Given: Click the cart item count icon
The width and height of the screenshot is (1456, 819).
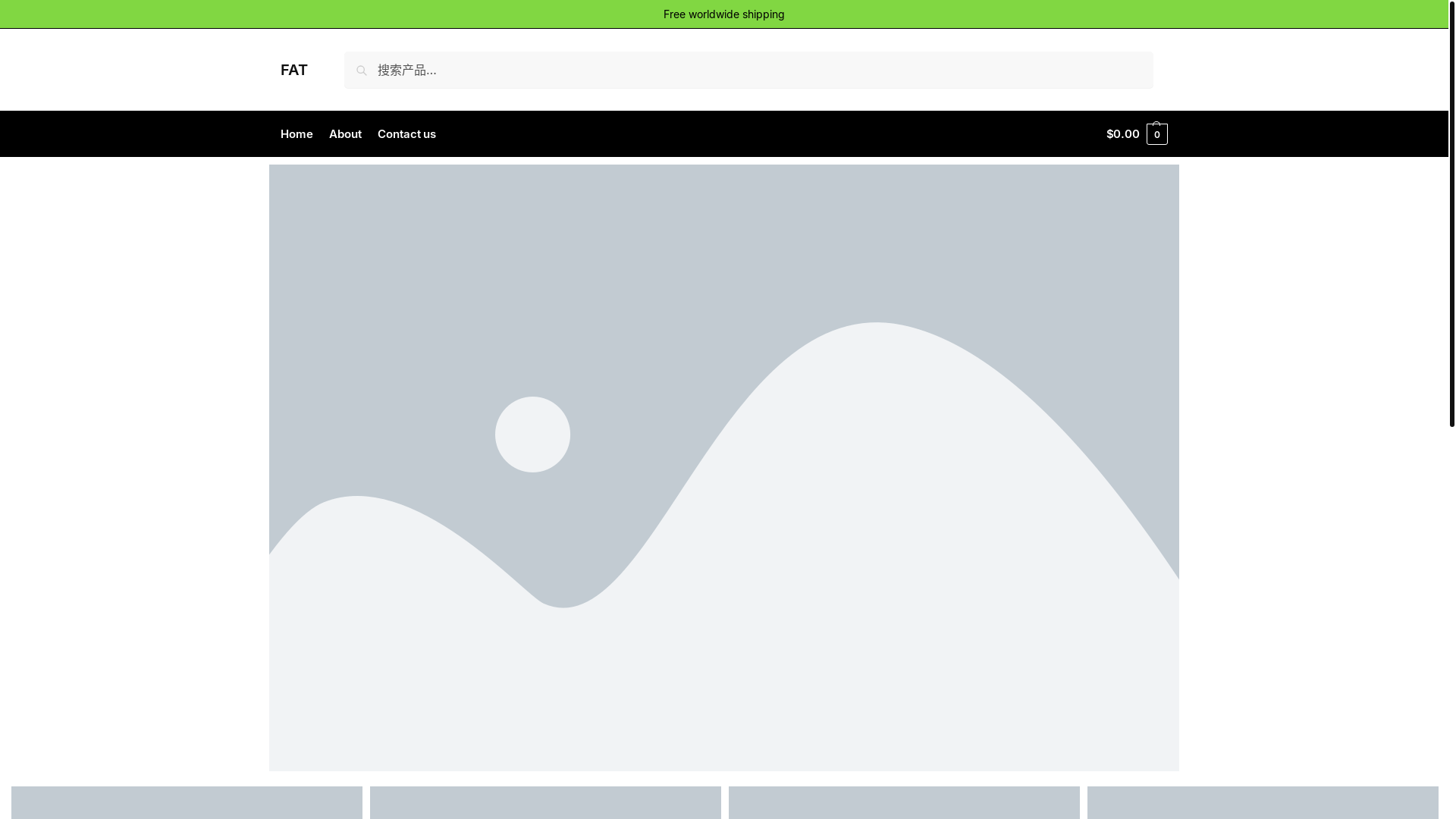Looking at the screenshot, I should coord(1156,134).
